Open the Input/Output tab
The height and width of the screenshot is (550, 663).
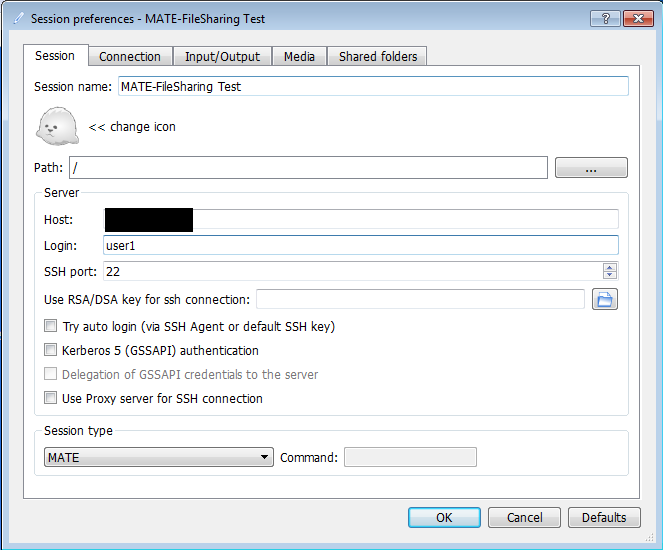point(222,56)
